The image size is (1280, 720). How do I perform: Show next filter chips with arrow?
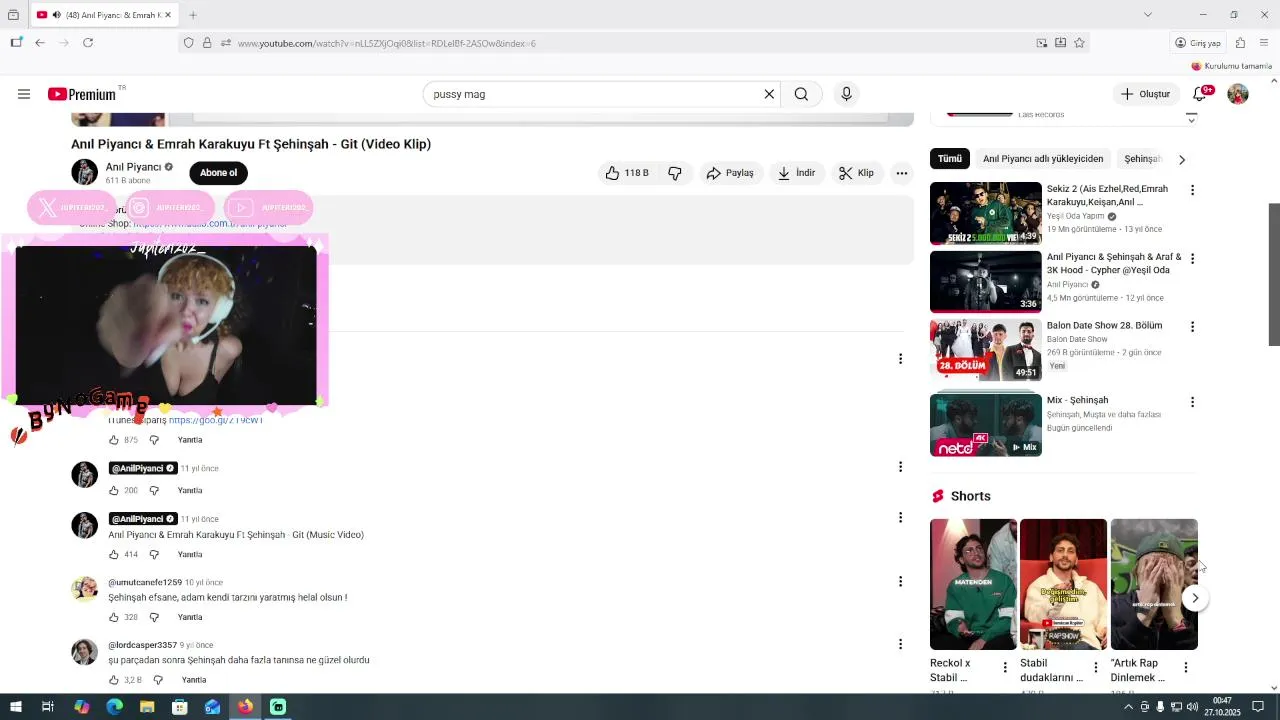1182,159
